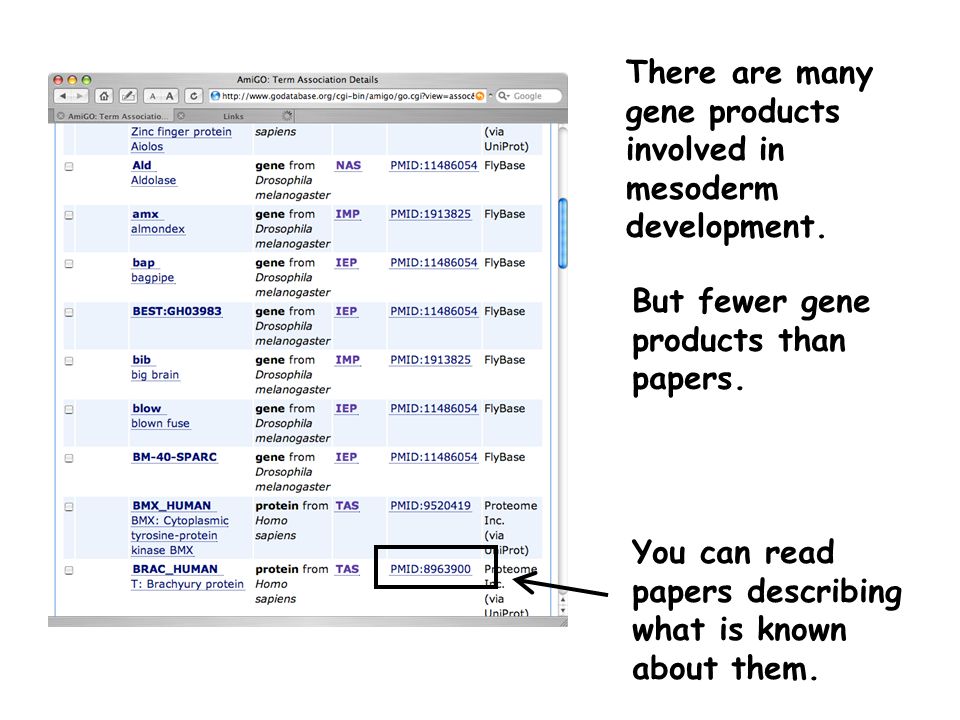960x720 pixels.
Task: Open the PMID:9520419 reference link
Action: (x=430, y=506)
